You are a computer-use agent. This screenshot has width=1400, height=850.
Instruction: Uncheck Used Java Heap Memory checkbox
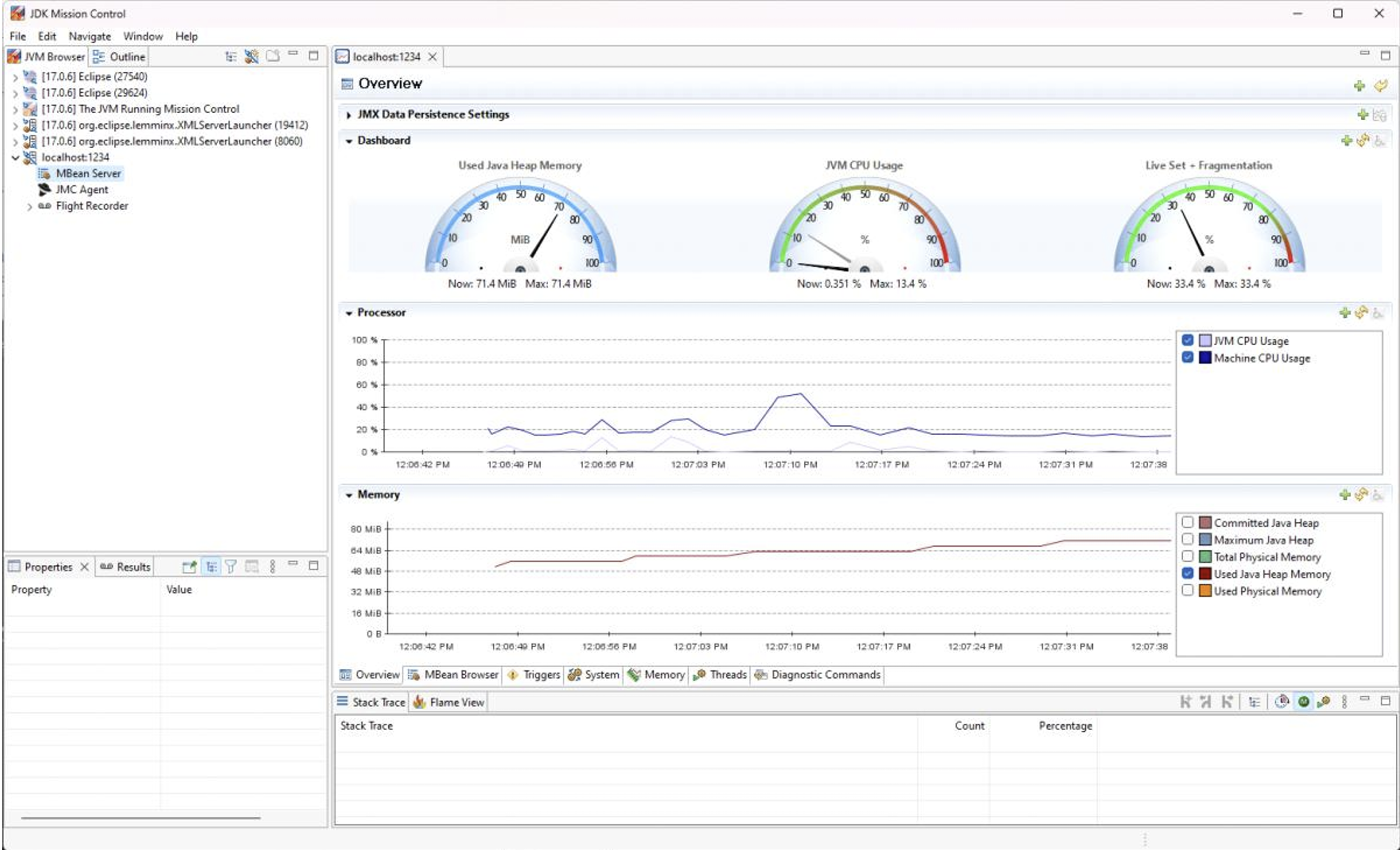click(1187, 573)
